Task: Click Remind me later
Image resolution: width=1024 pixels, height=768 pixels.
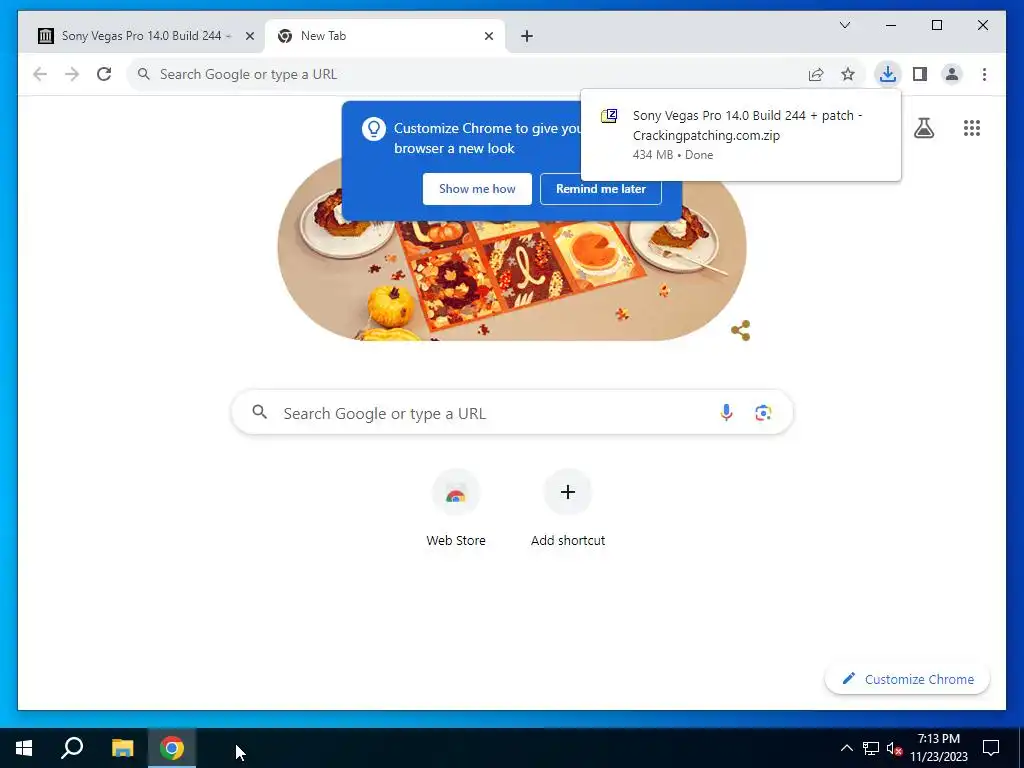Action: point(601,189)
